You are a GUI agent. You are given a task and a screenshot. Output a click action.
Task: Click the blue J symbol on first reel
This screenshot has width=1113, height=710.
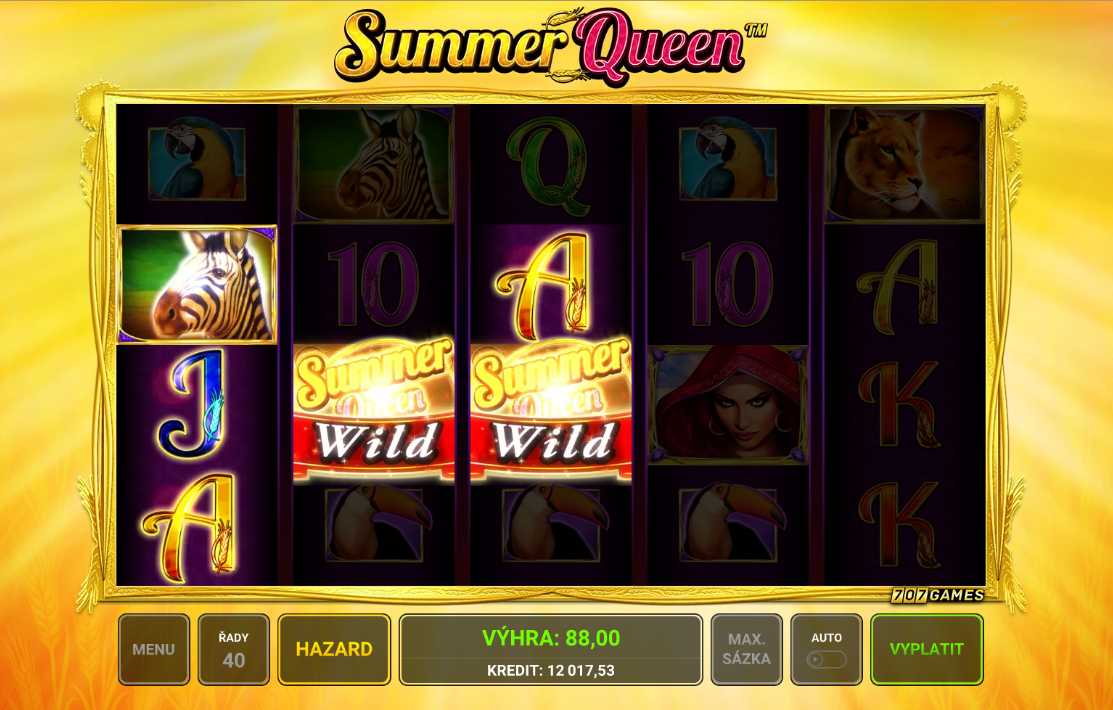point(192,403)
